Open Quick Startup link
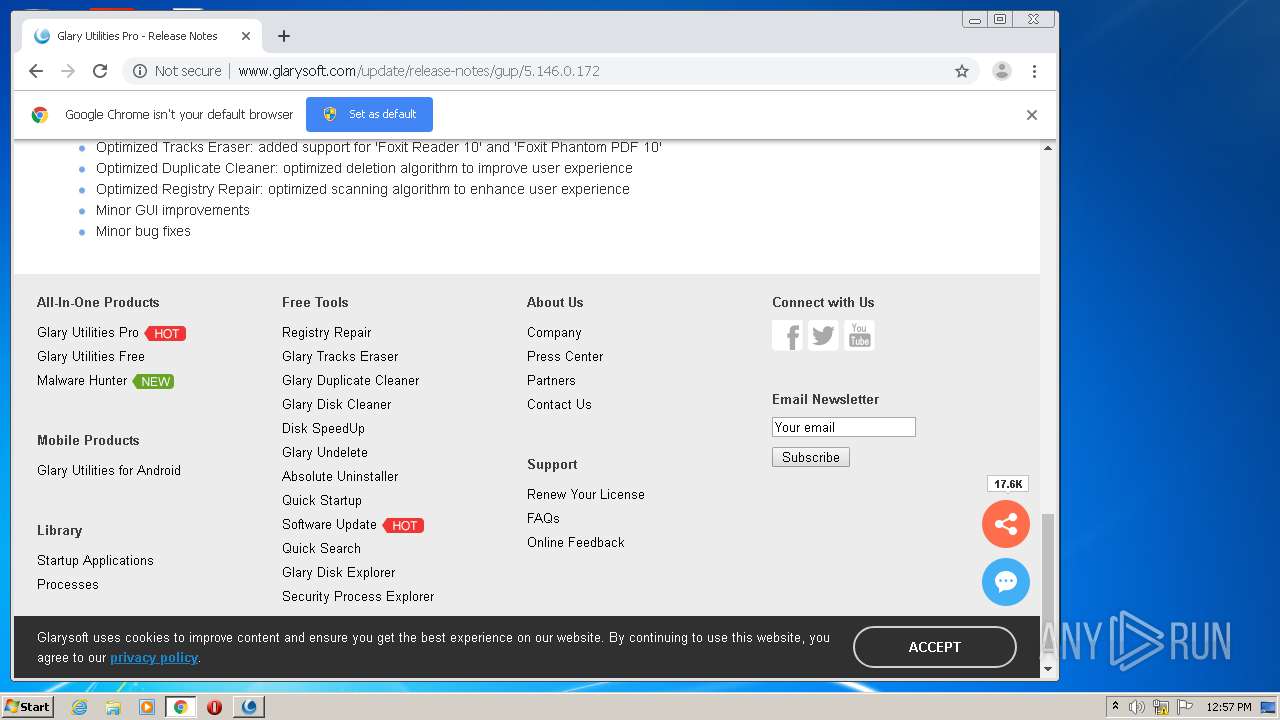The image size is (1280, 720). tap(322, 500)
